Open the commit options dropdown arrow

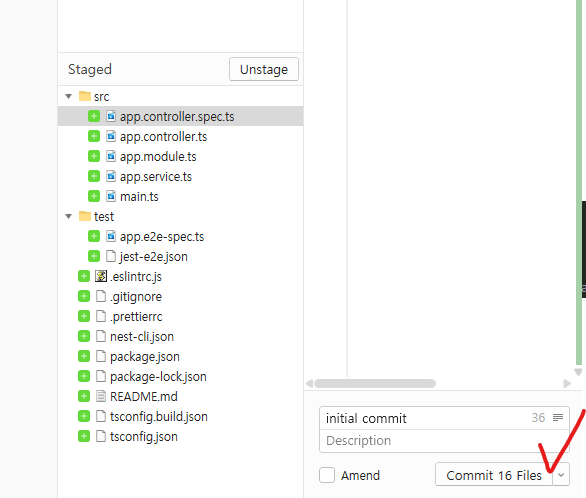[561, 475]
